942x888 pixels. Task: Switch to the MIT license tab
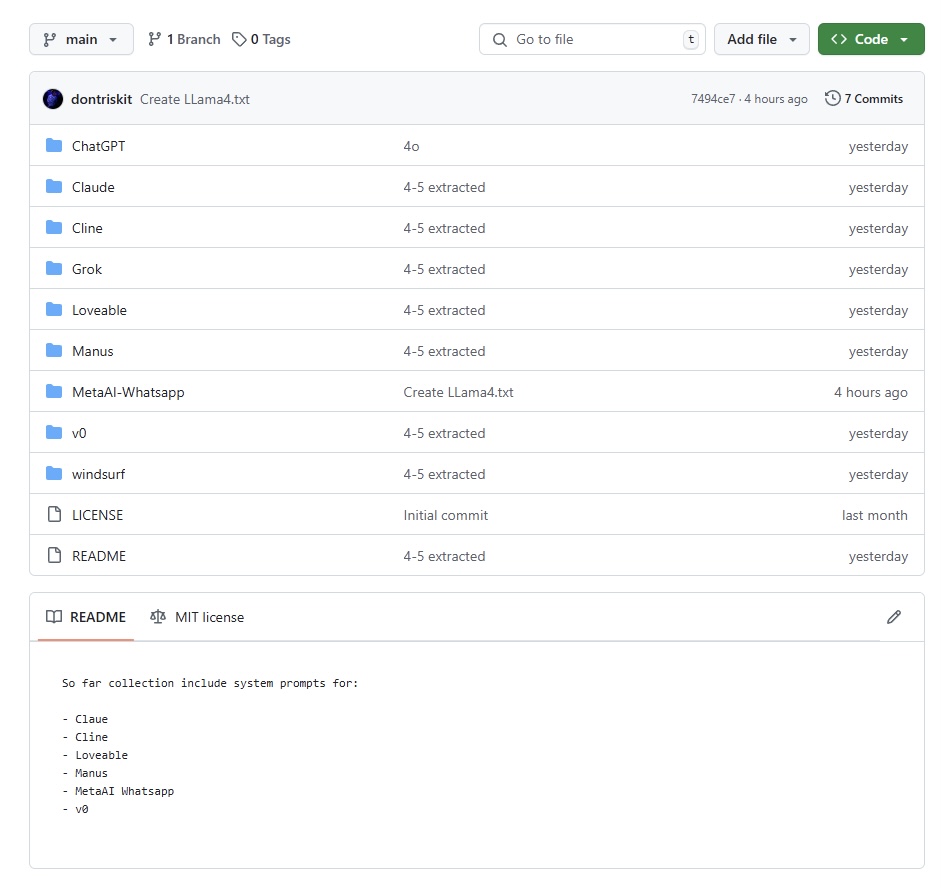coord(197,617)
